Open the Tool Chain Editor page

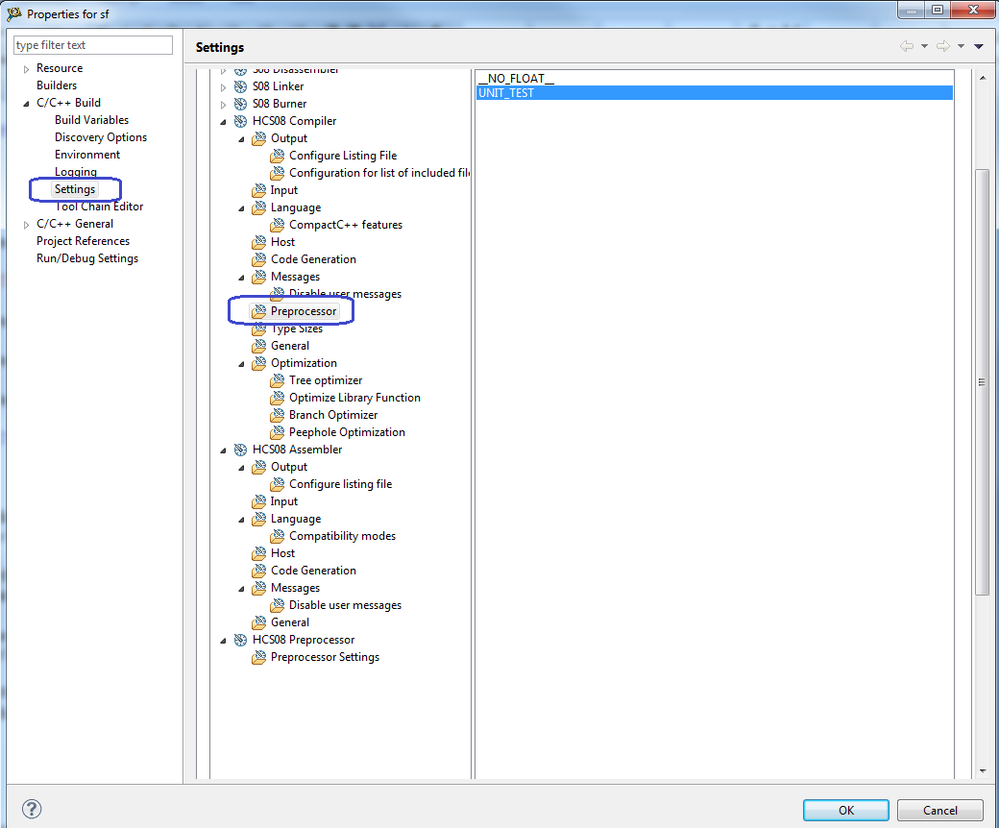point(99,206)
